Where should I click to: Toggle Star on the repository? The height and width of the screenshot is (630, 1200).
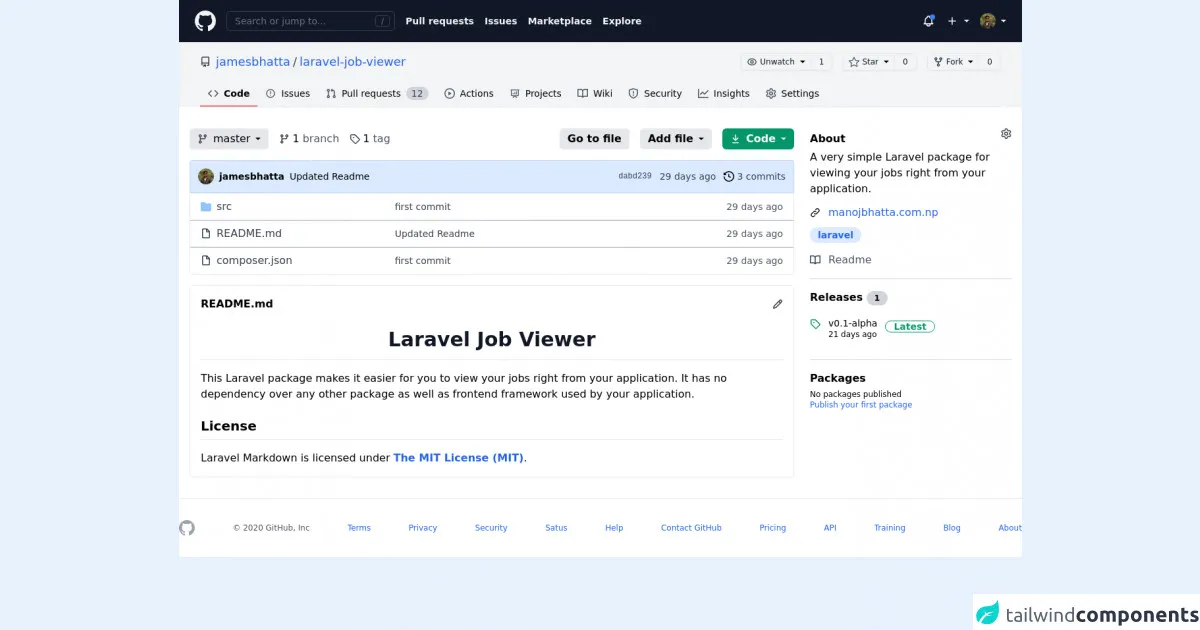click(x=864, y=62)
